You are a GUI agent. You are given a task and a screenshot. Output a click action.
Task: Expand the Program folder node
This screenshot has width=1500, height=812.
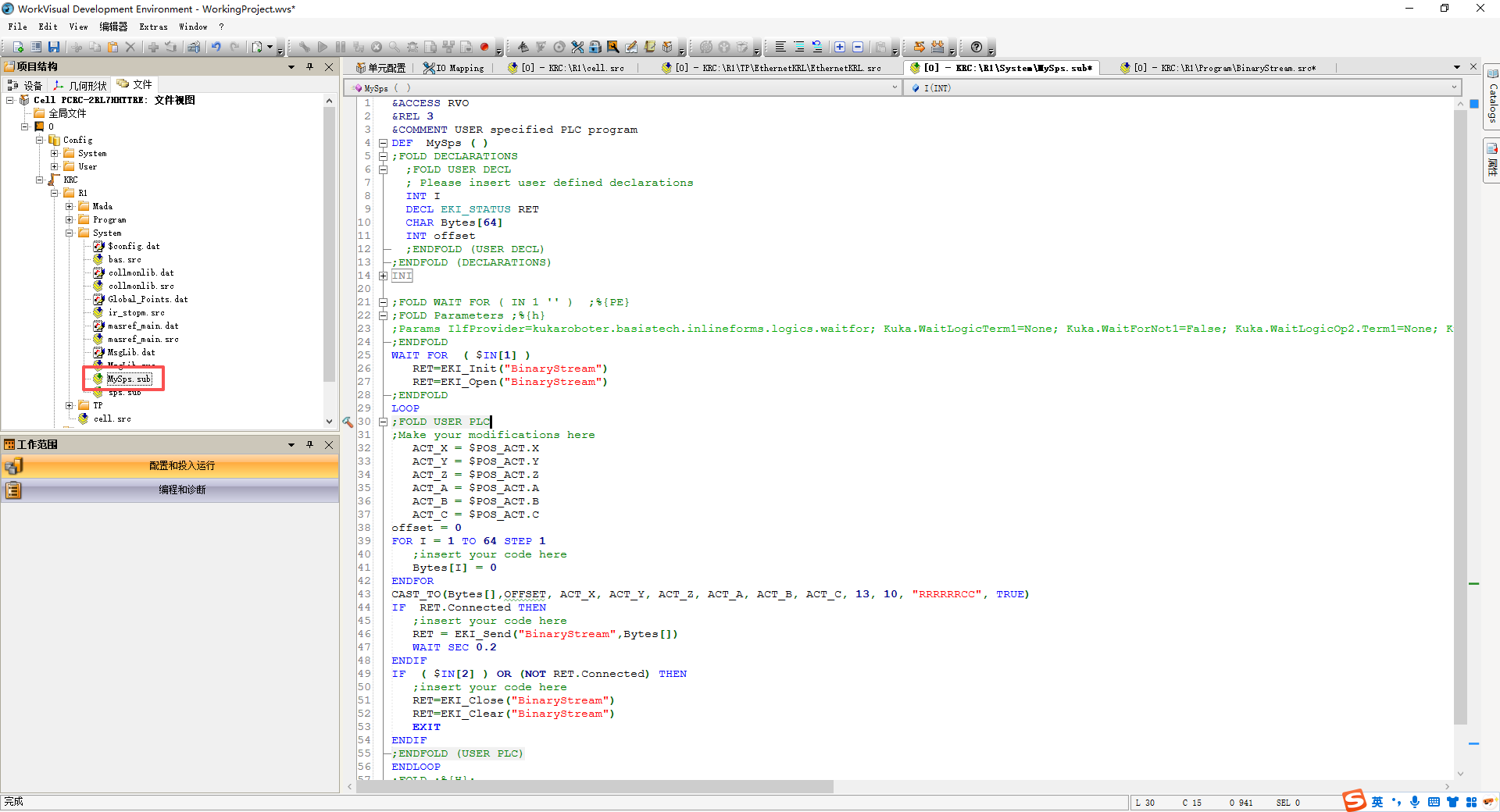coord(69,219)
